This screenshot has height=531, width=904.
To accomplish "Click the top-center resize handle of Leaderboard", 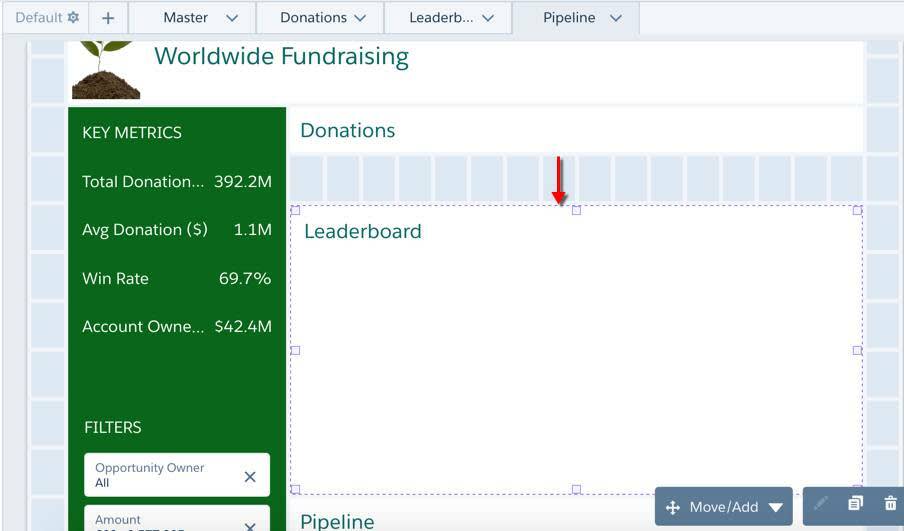I will (576, 210).
